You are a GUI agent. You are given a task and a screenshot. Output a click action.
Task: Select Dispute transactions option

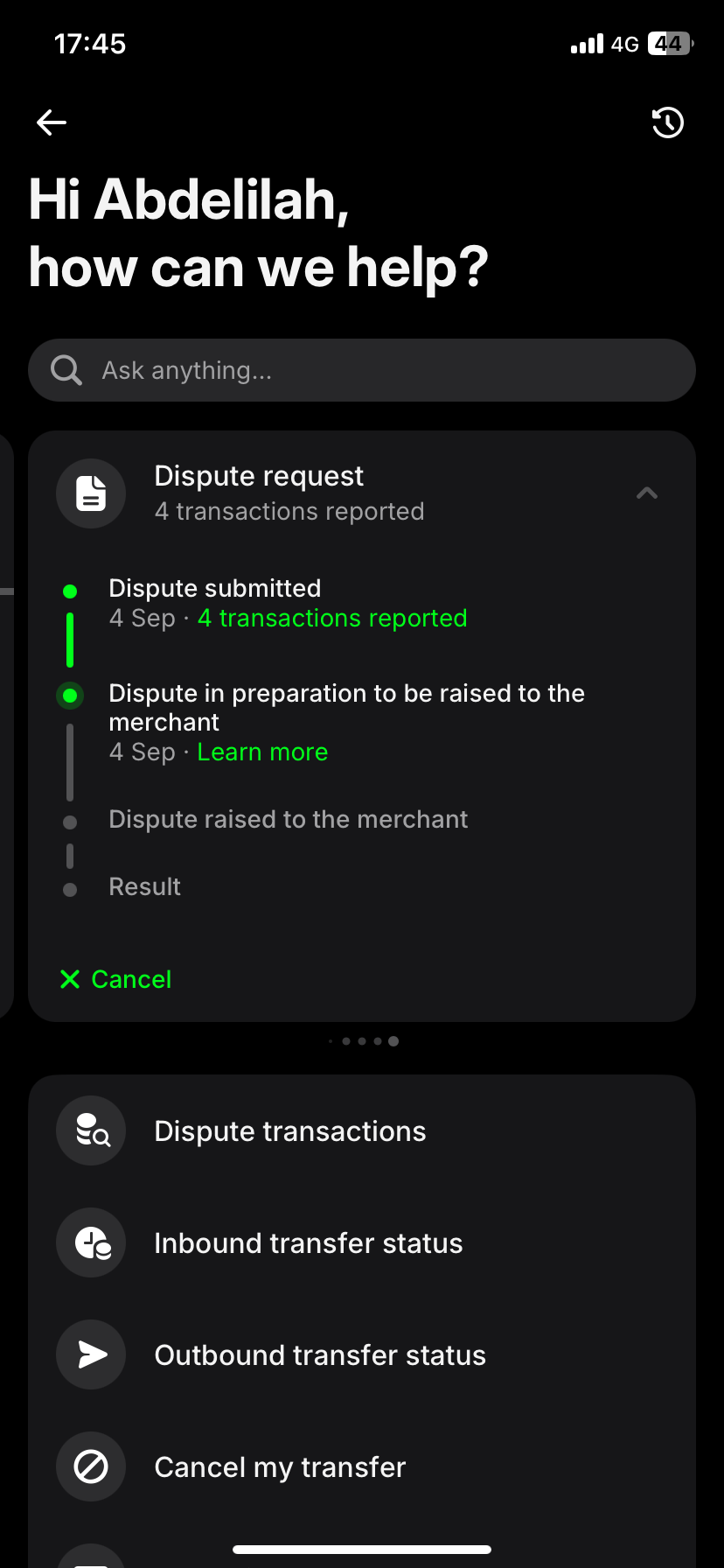point(290,1131)
